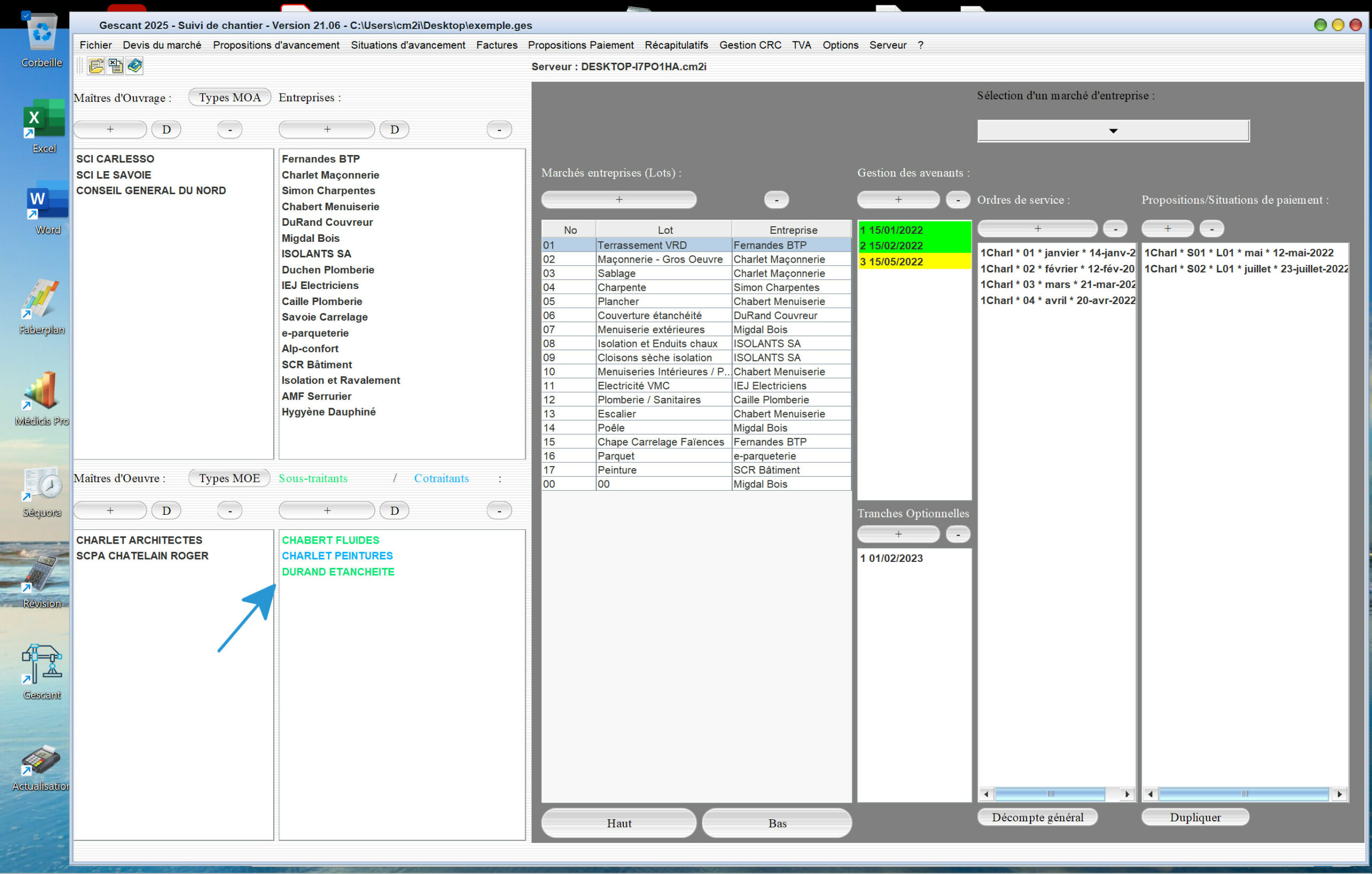Open the question mark help menu

(x=920, y=45)
